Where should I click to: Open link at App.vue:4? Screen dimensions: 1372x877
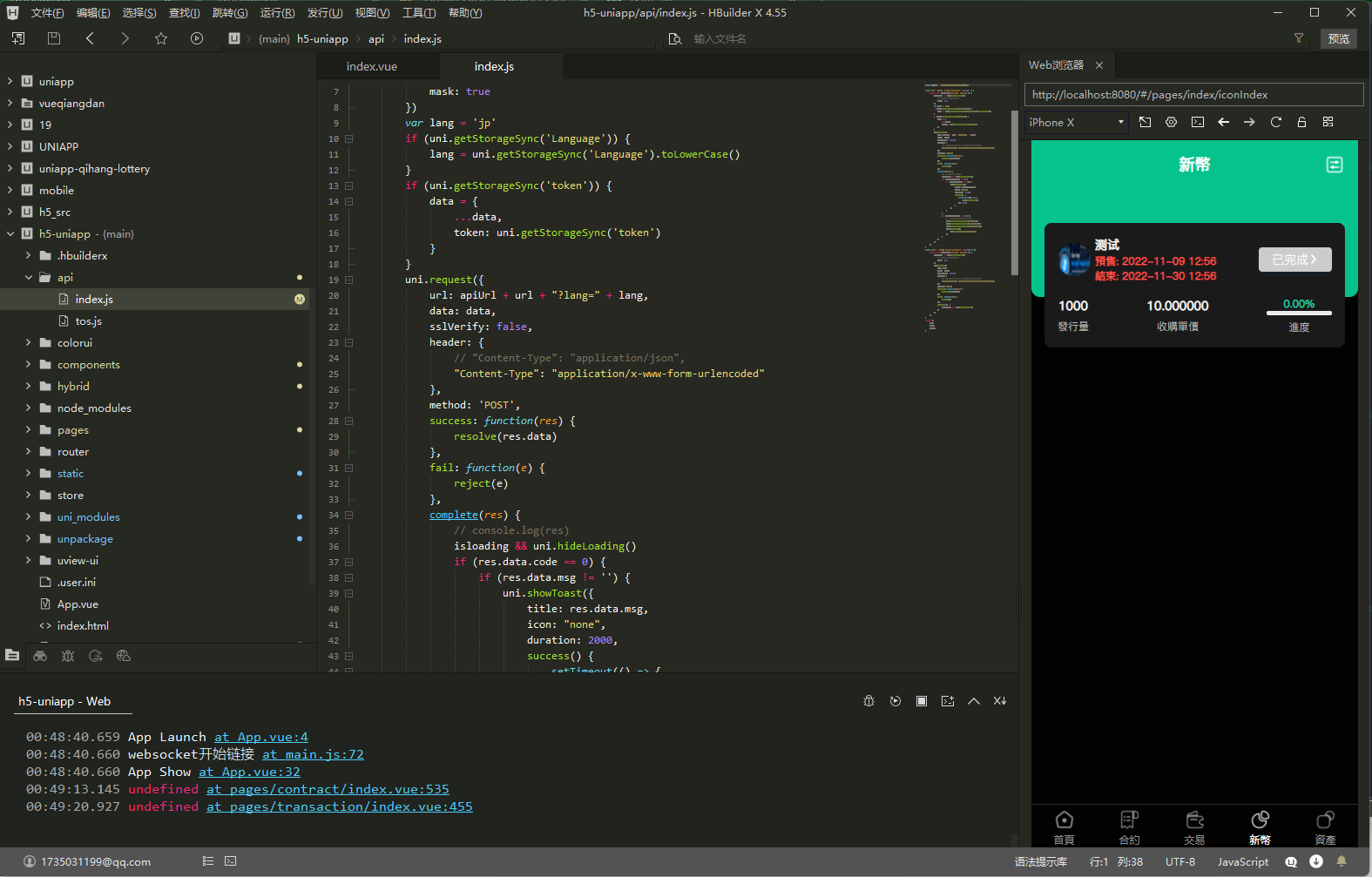261,737
